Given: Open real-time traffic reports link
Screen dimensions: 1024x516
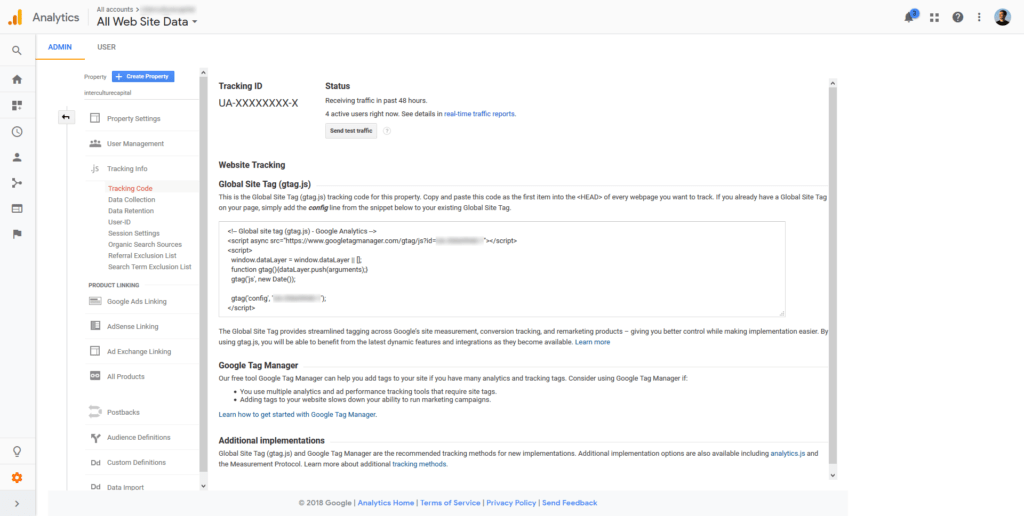Looking at the screenshot, I should (x=479, y=114).
